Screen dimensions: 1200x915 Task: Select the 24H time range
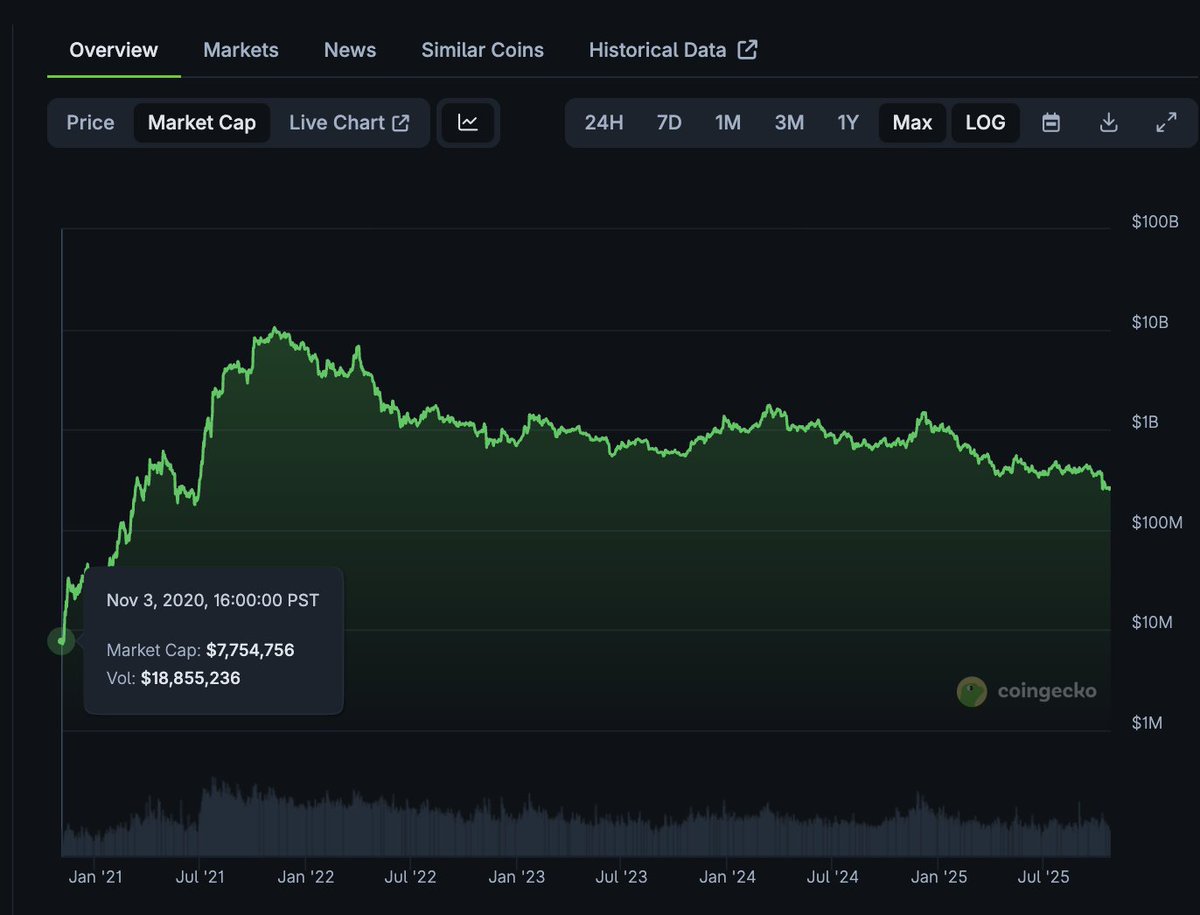(x=604, y=122)
